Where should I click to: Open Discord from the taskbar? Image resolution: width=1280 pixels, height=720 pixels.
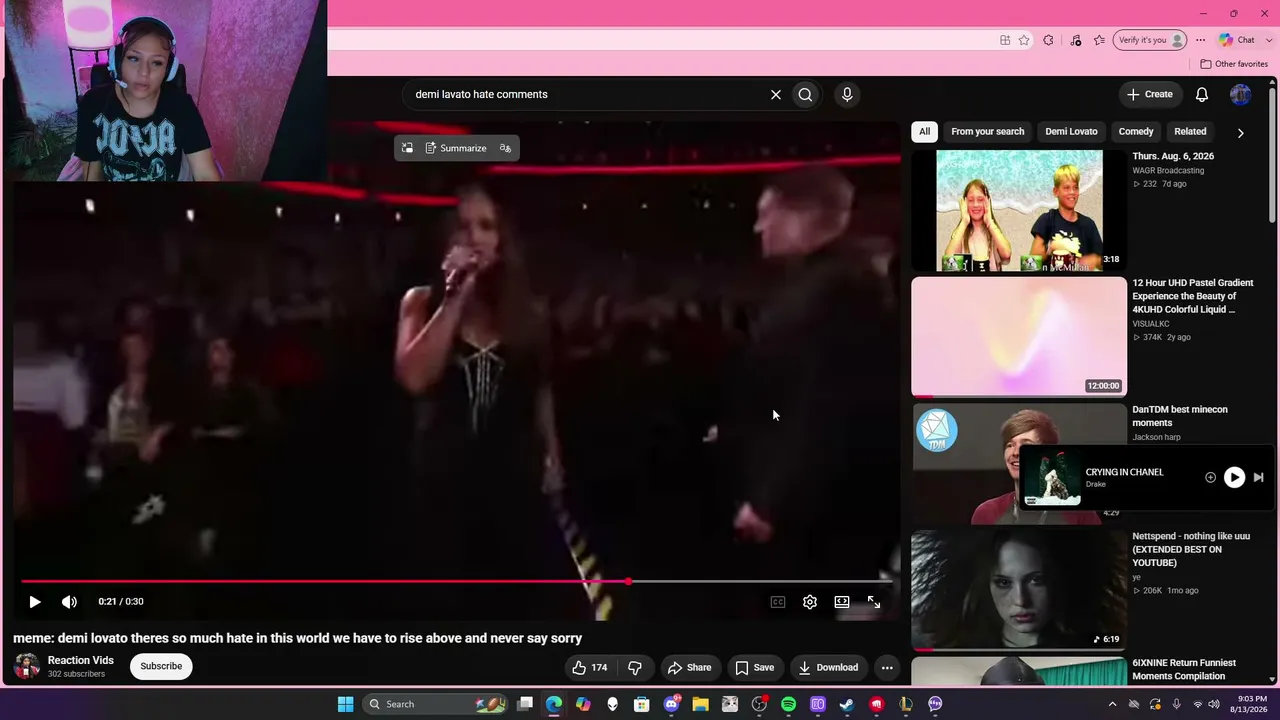pyautogui.click(x=672, y=704)
